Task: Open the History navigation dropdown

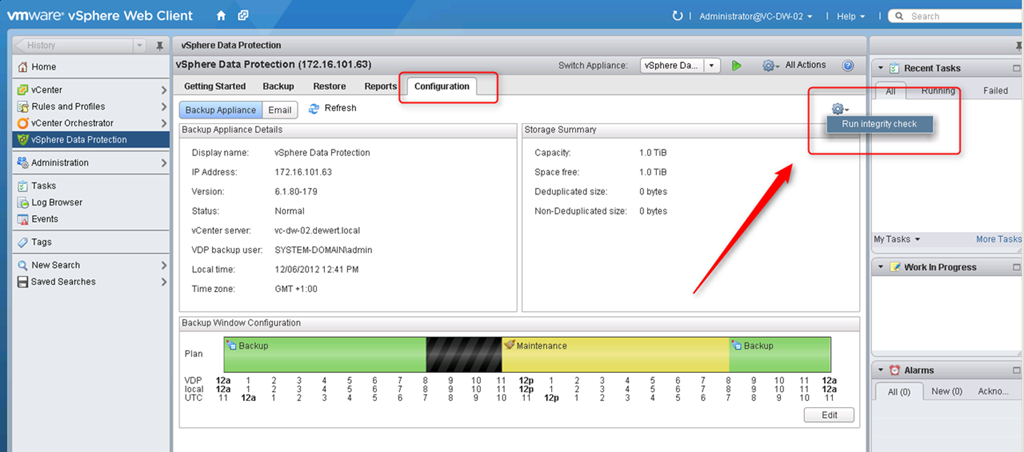Action: coord(139,45)
